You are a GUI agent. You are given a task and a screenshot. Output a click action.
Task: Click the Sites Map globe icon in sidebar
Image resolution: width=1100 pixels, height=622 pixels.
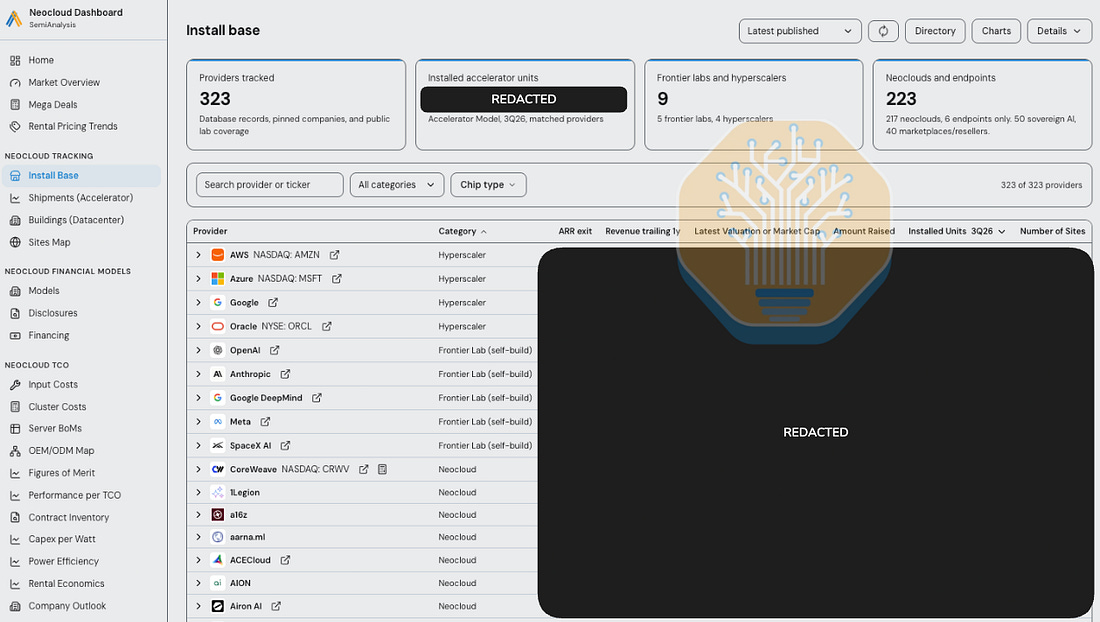tap(15, 242)
